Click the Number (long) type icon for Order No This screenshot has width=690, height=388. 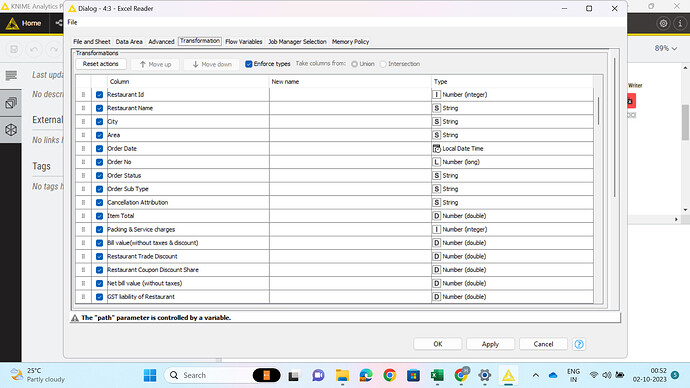click(437, 162)
